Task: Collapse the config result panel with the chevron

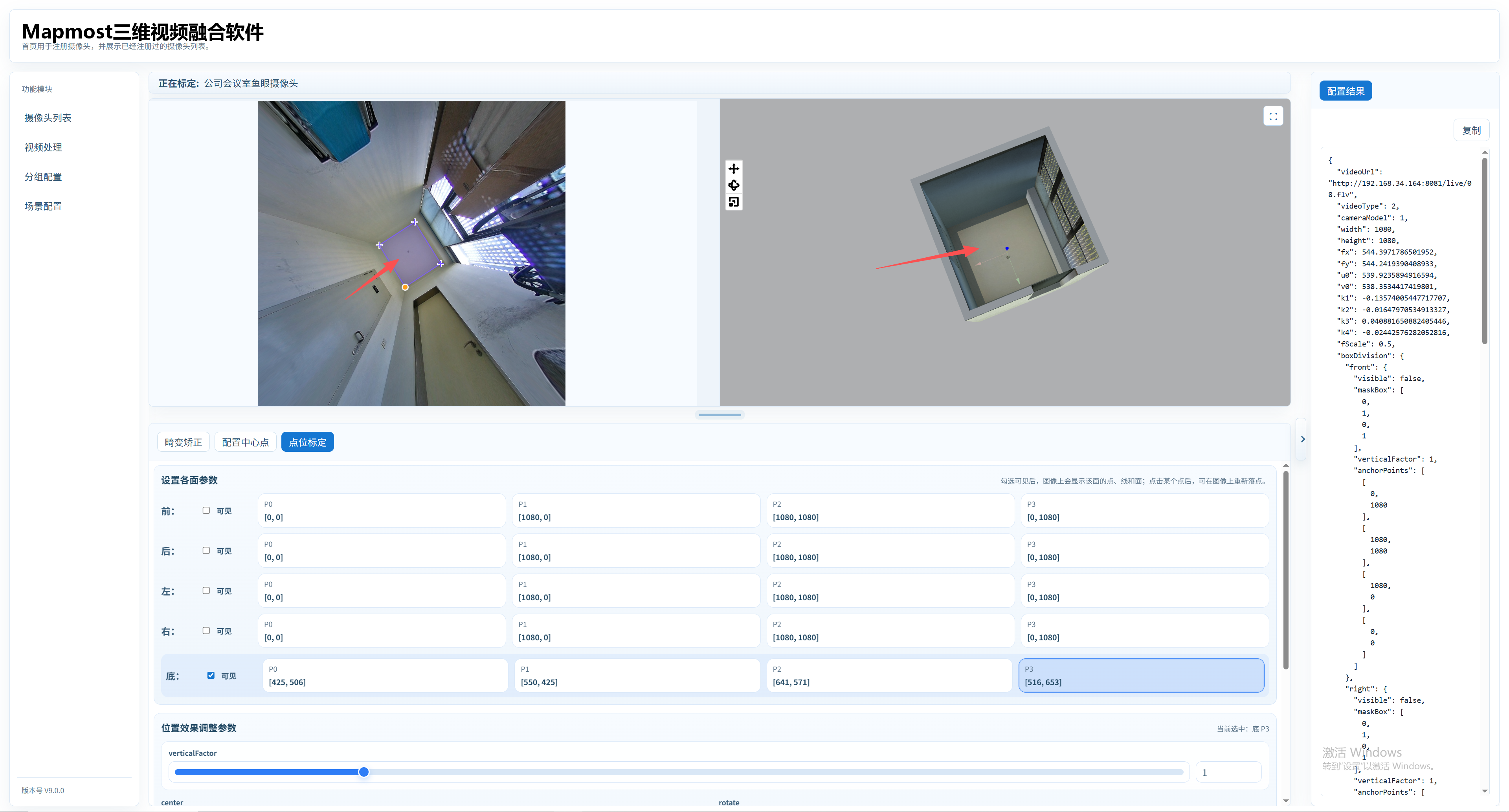Action: (1302, 439)
